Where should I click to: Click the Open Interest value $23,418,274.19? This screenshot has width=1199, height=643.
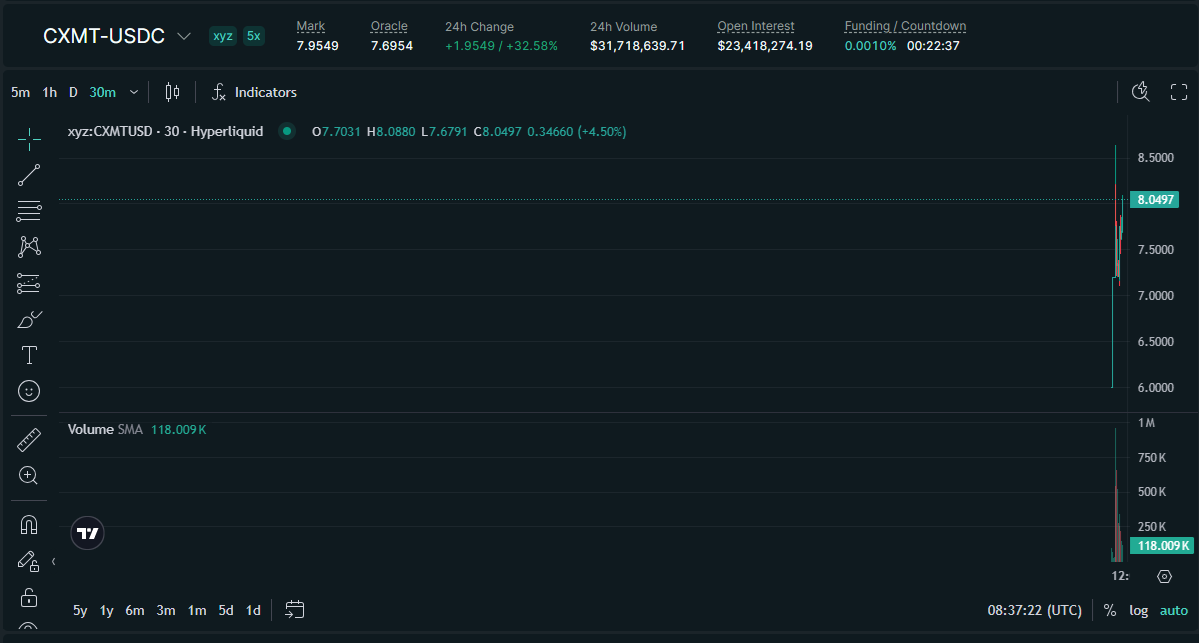pos(765,46)
